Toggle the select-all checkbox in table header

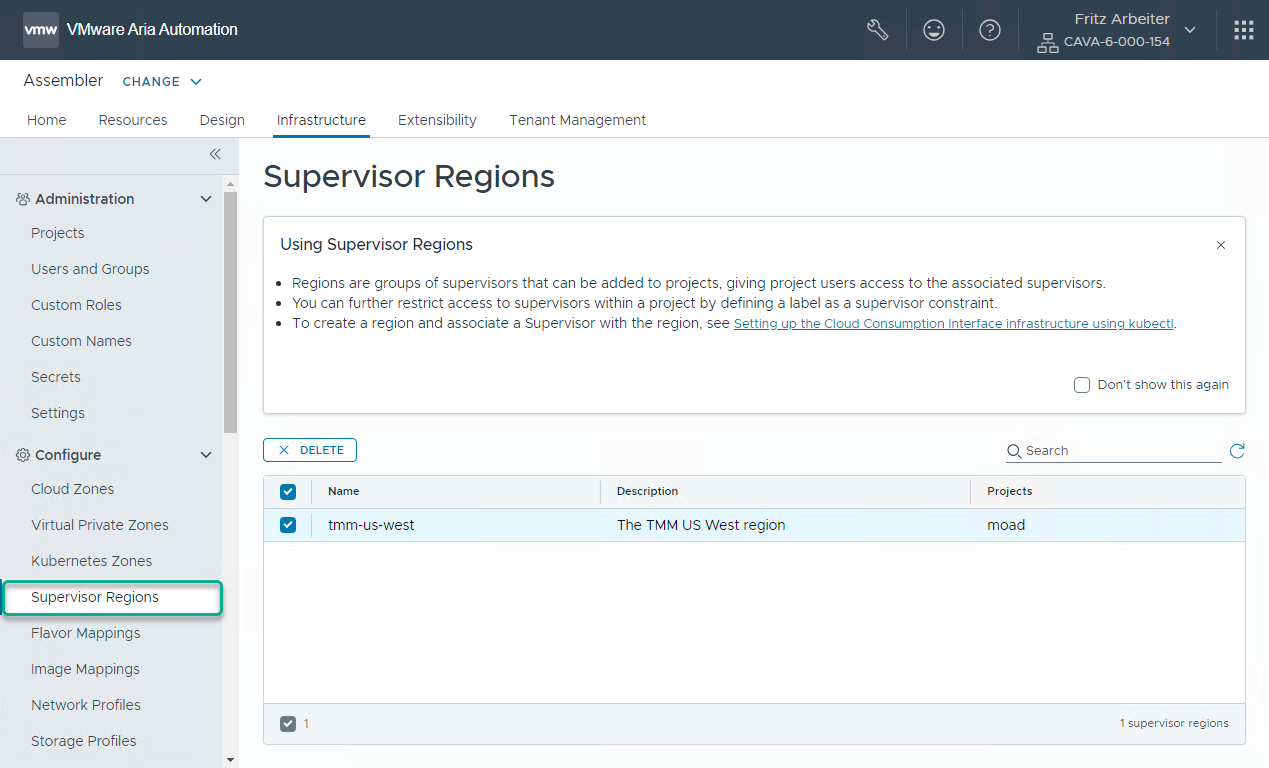(288, 491)
